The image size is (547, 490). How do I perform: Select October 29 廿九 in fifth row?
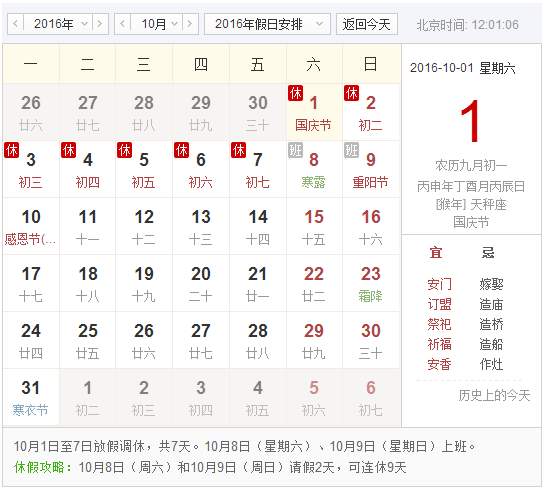click(x=314, y=340)
